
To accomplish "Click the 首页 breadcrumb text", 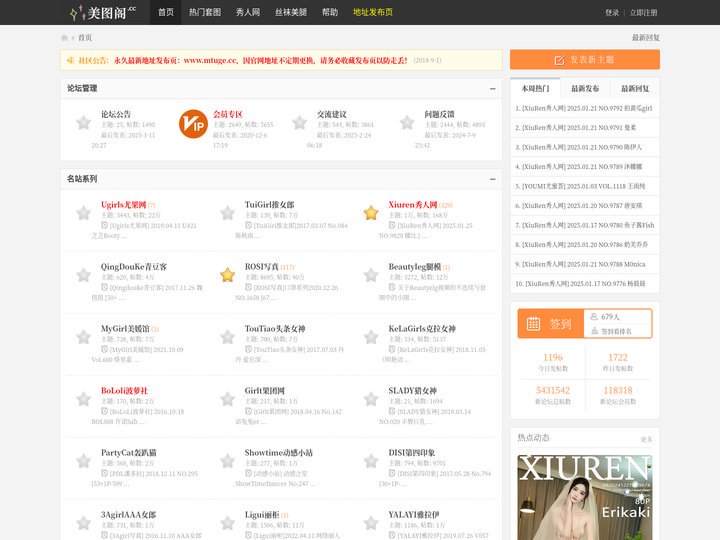I will click(85, 38).
